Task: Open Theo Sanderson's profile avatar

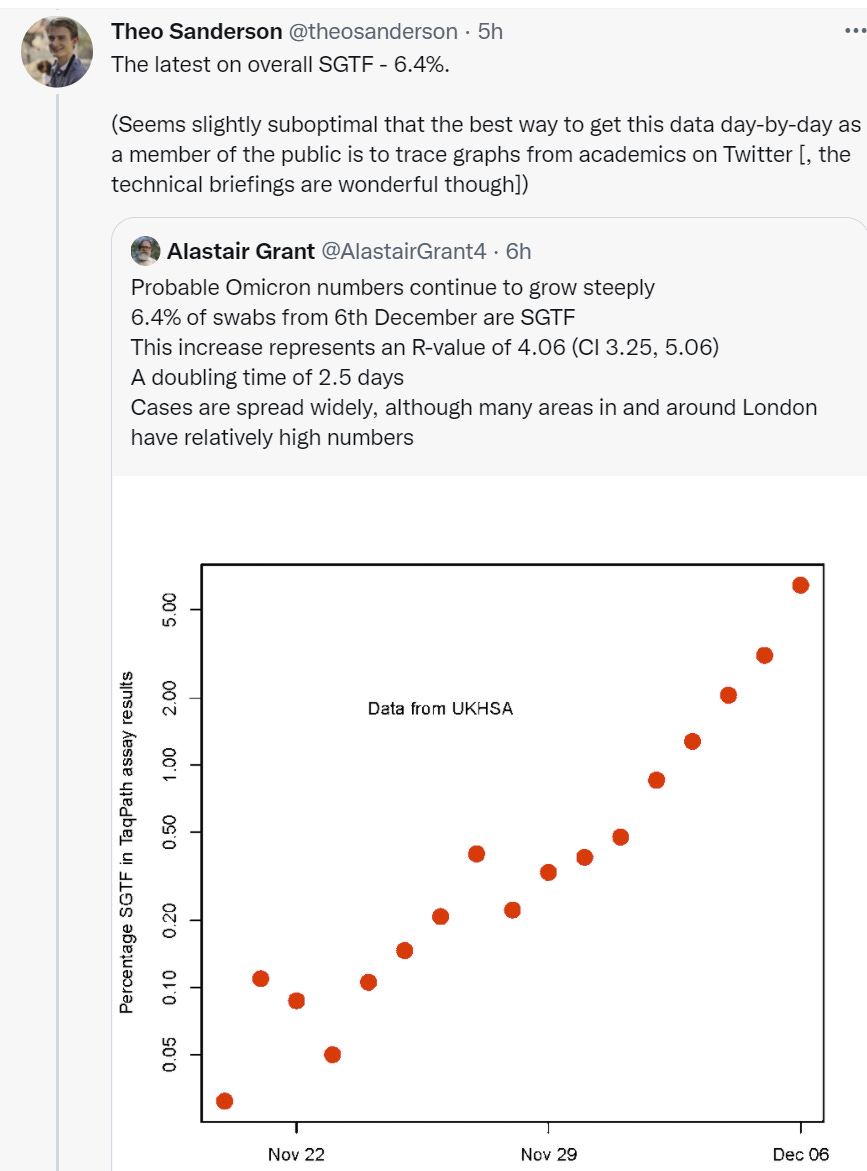Action: pyautogui.click(x=58, y=52)
